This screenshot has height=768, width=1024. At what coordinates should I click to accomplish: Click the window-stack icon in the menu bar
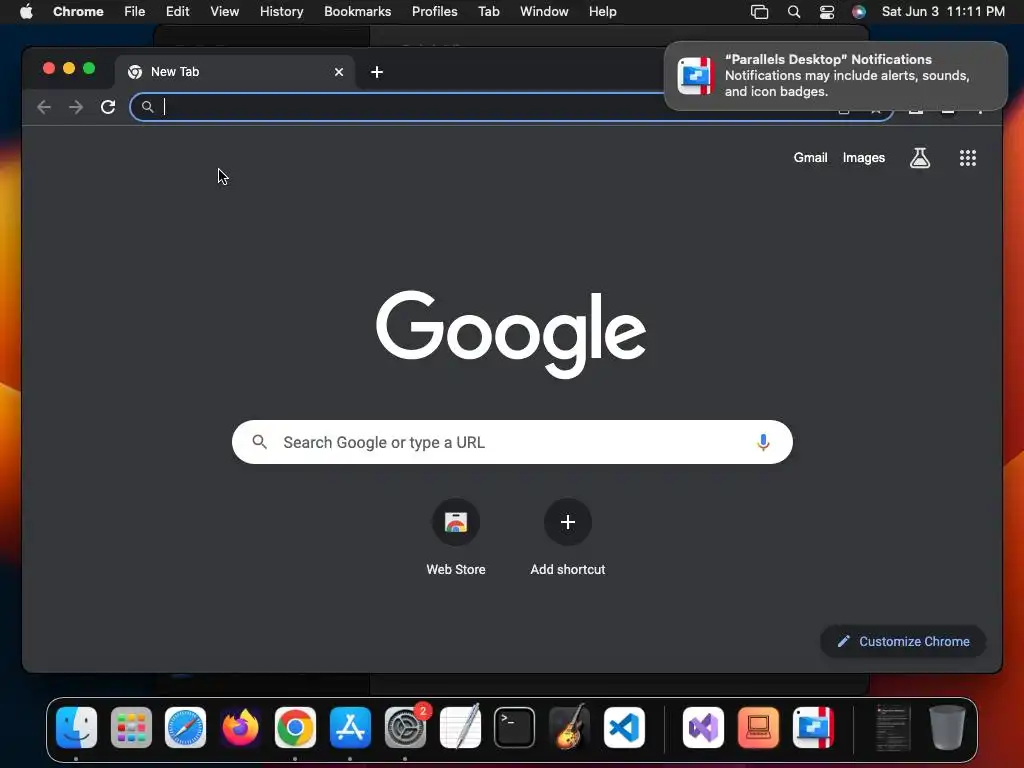coord(759,12)
